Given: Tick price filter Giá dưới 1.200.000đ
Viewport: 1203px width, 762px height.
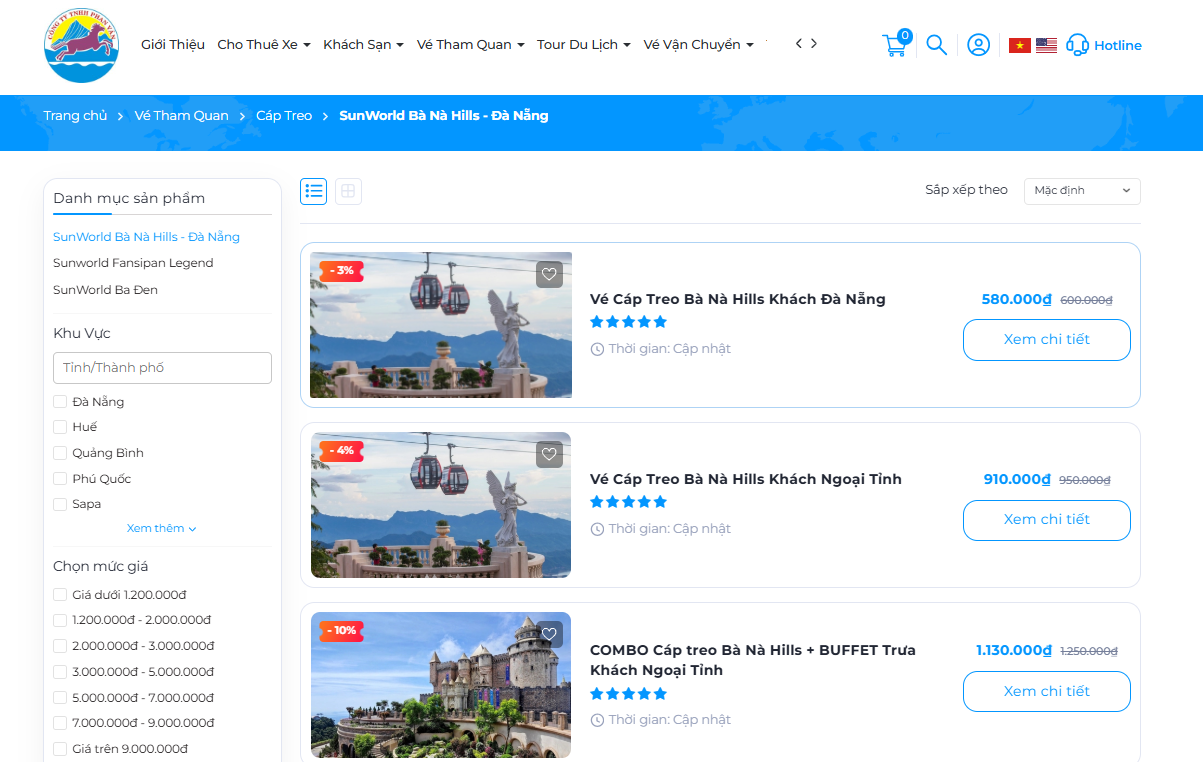Looking at the screenshot, I should pyautogui.click(x=60, y=595).
